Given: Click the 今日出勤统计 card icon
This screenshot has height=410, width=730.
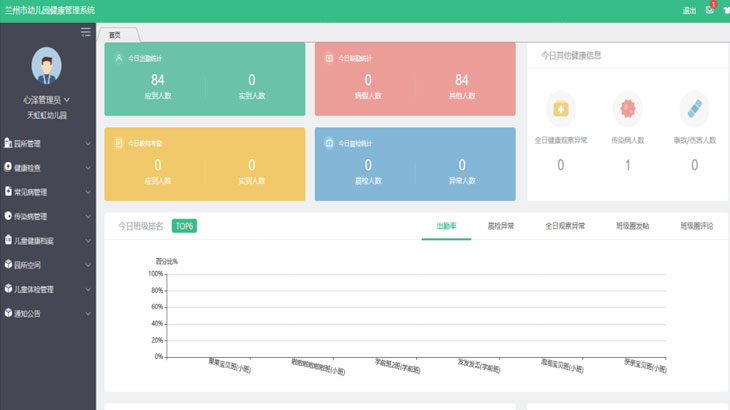Looking at the screenshot, I should coord(119,58).
